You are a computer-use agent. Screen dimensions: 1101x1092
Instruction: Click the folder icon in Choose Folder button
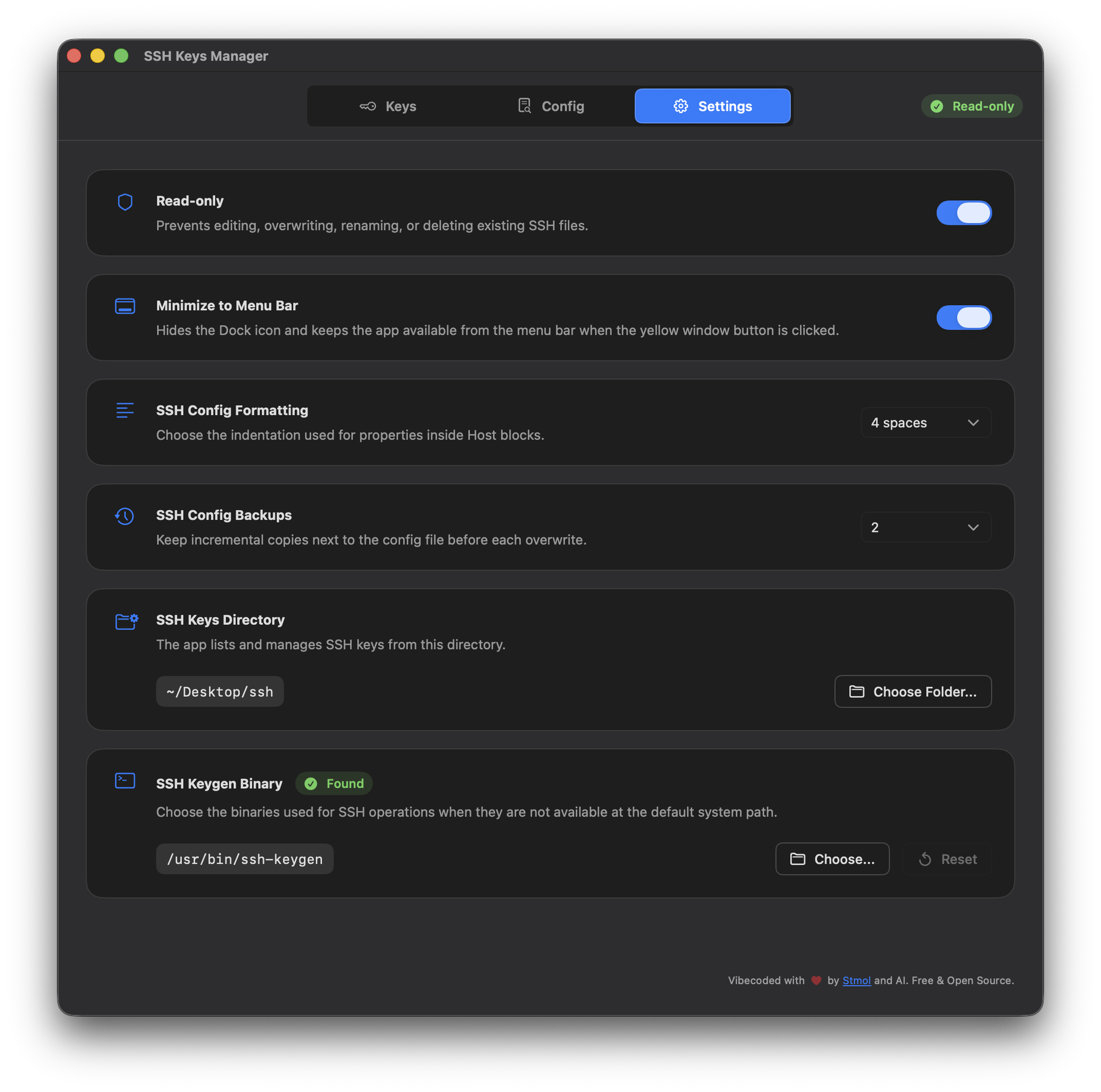click(856, 691)
